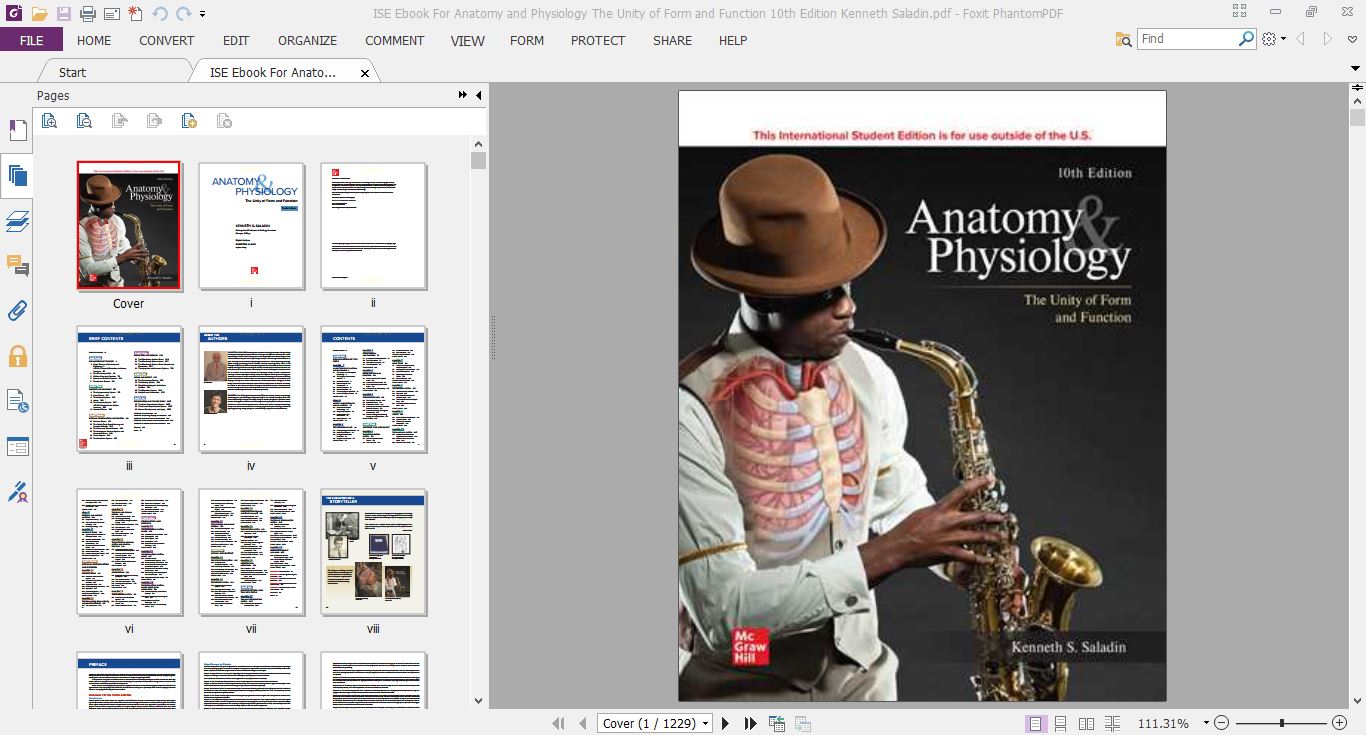The image size is (1366, 735).
Task: Select page thumbnail iv About the Authors
Action: (251, 389)
